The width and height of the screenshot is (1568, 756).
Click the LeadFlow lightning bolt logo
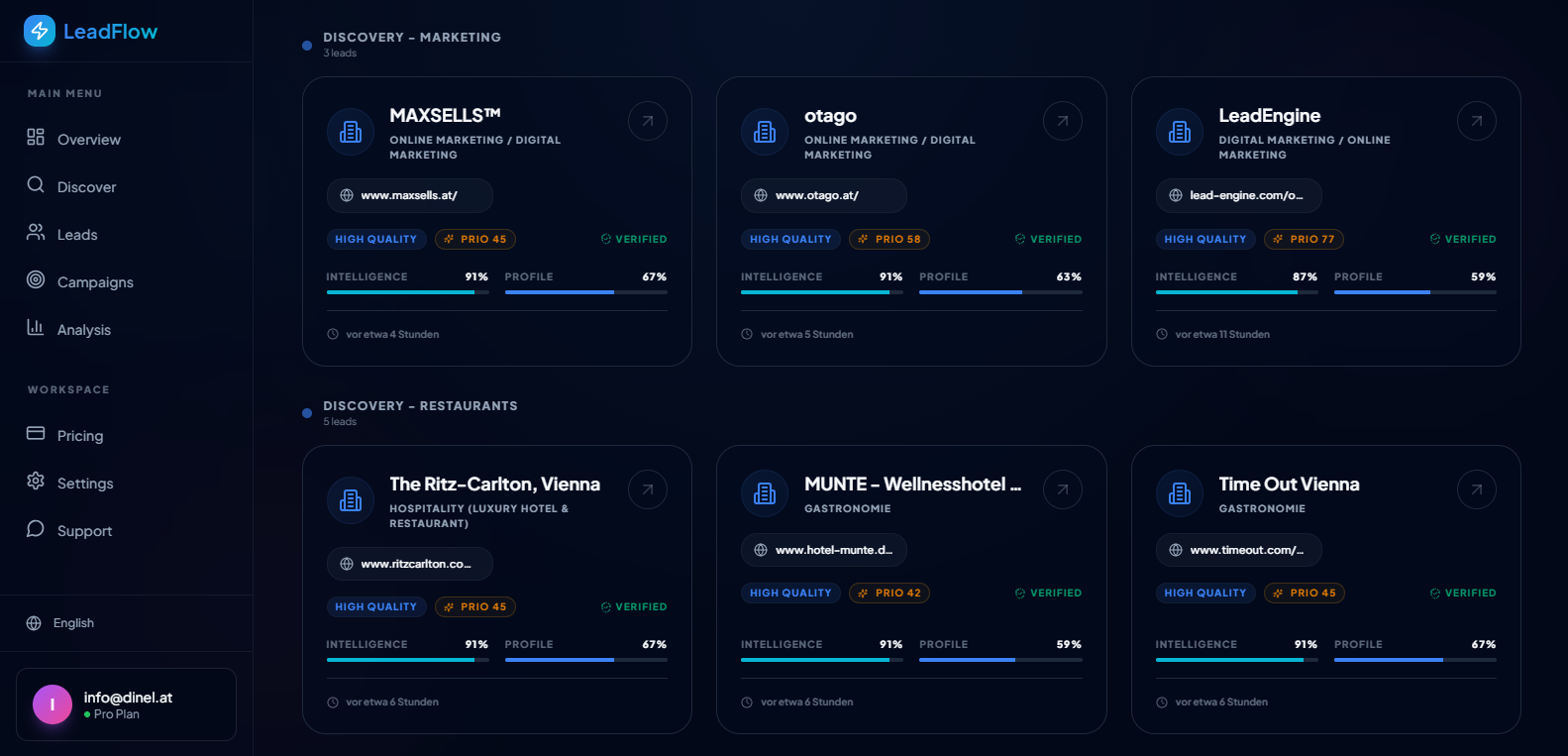click(x=40, y=31)
